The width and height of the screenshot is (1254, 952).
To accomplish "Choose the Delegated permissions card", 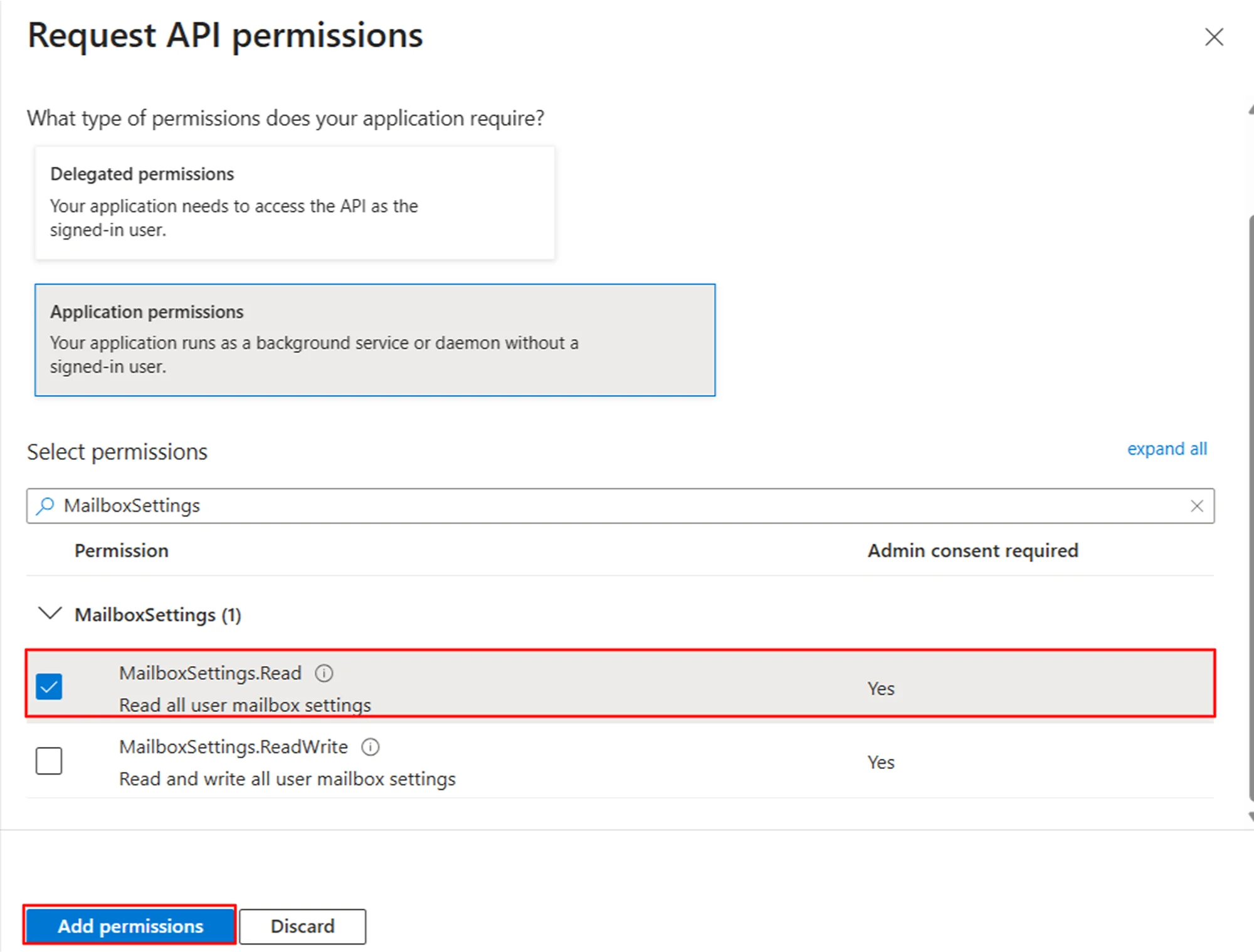I will pos(295,202).
